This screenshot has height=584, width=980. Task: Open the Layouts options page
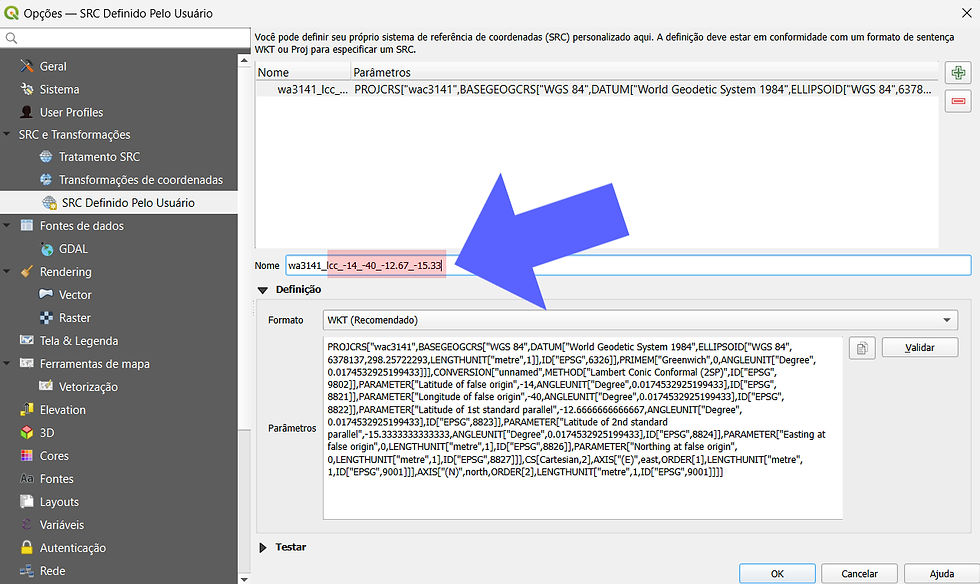point(59,501)
